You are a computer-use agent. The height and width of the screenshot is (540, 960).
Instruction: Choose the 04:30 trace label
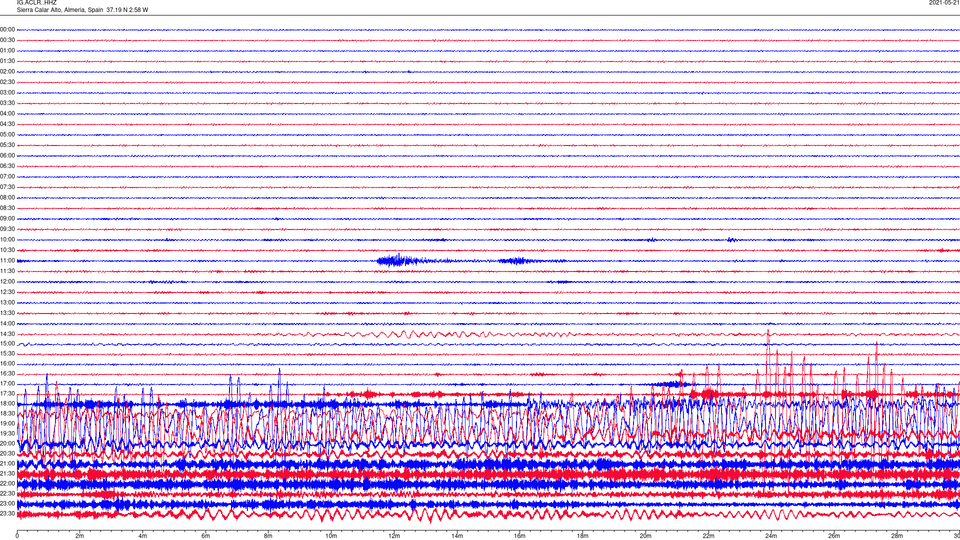pyautogui.click(x=7, y=124)
